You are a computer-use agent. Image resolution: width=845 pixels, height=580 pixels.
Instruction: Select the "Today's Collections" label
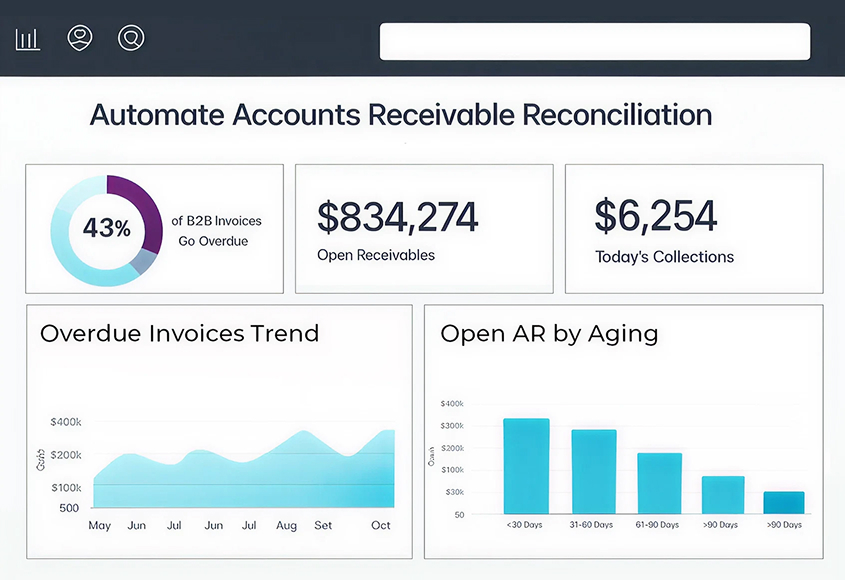click(664, 257)
